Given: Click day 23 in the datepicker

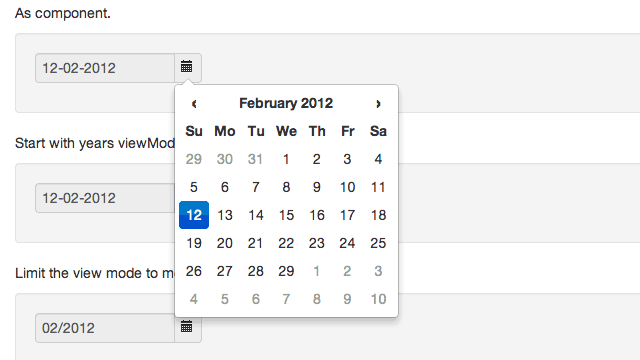Looking at the screenshot, I should [x=317, y=243].
